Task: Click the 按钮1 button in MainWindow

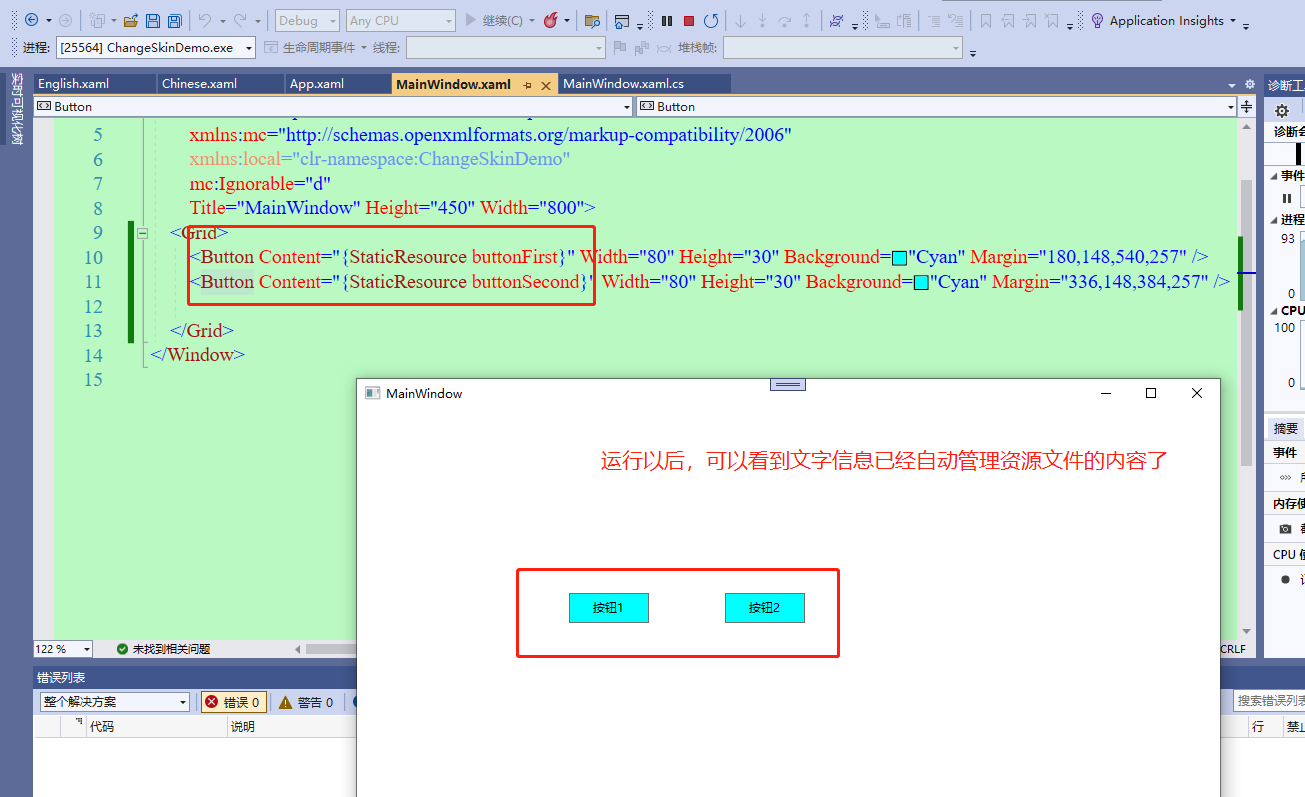Action: pyautogui.click(x=609, y=608)
